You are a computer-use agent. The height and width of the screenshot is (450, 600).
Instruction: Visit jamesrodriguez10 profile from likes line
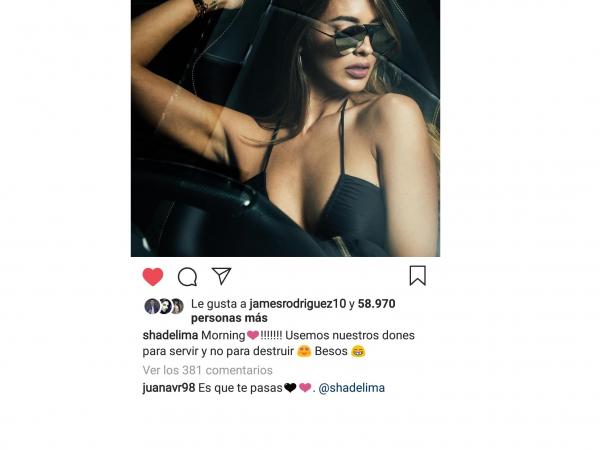tap(297, 304)
